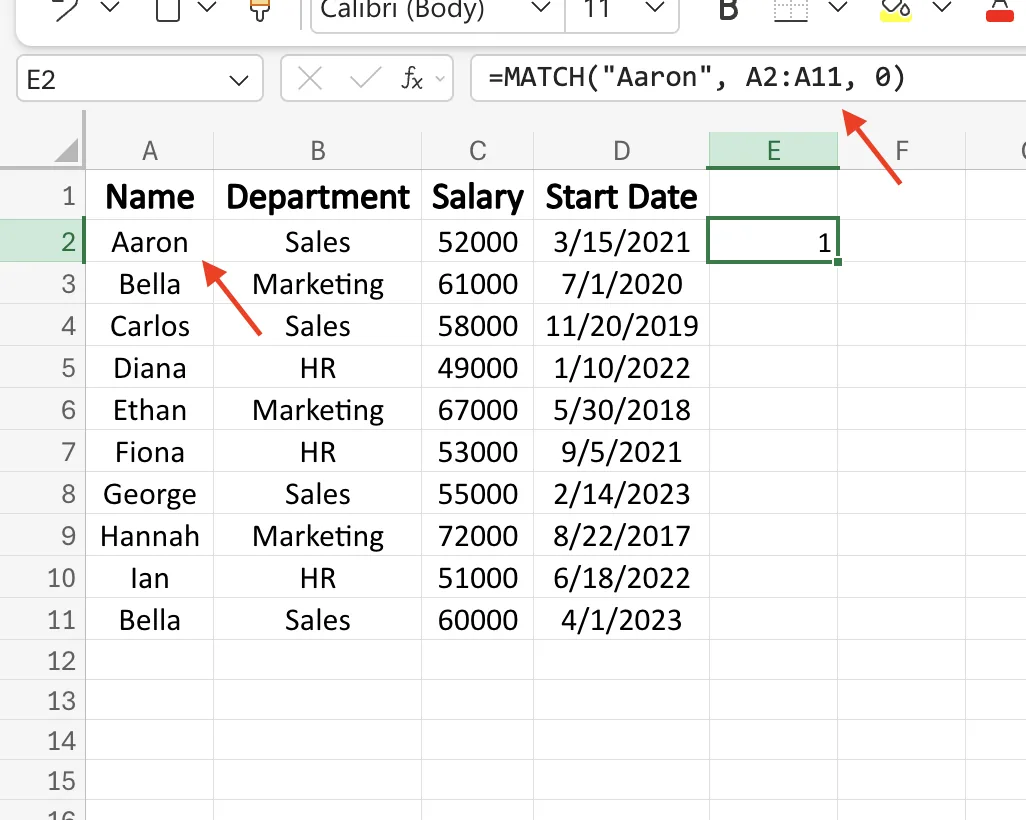Click the Department header cell
This screenshot has width=1026, height=820.
click(x=318, y=196)
